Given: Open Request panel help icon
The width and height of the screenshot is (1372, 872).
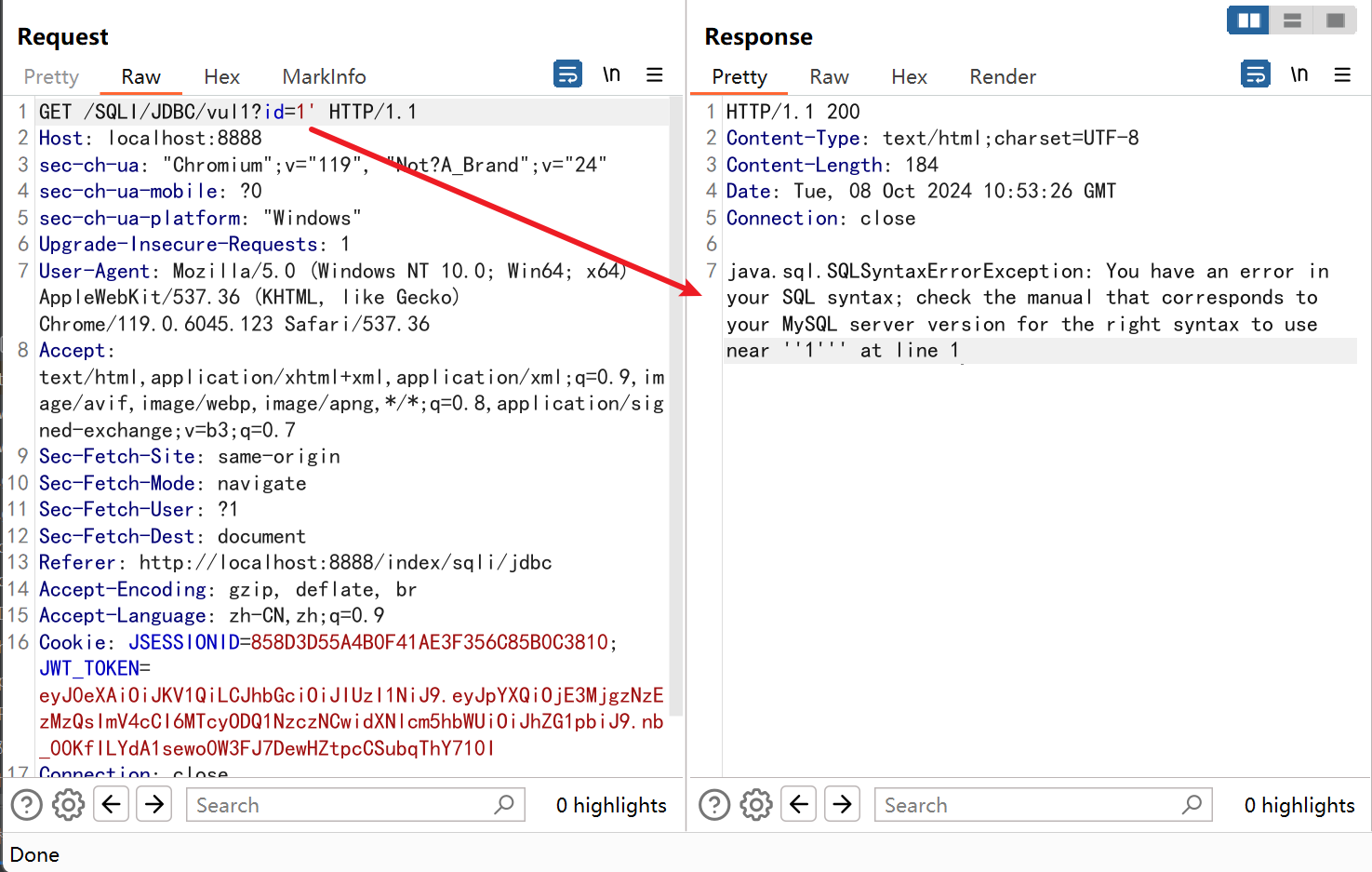Looking at the screenshot, I should (27, 804).
